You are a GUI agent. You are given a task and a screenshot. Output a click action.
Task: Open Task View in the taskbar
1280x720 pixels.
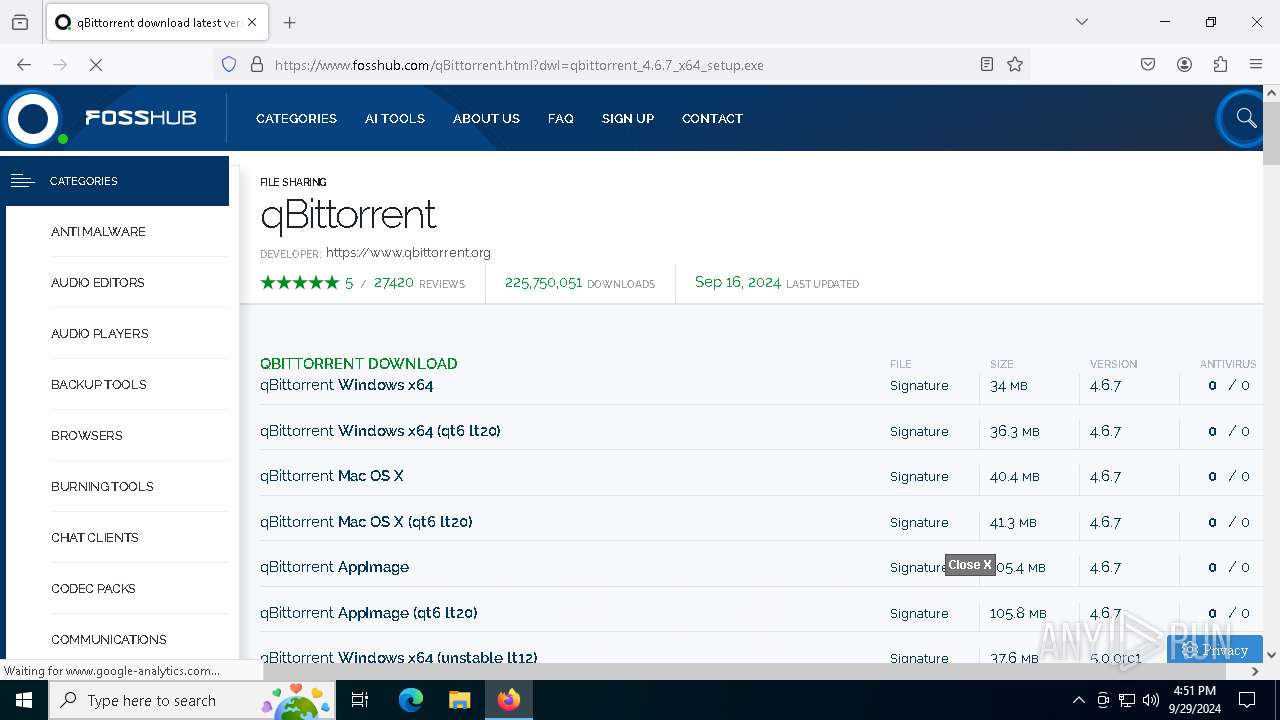pos(360,700)
